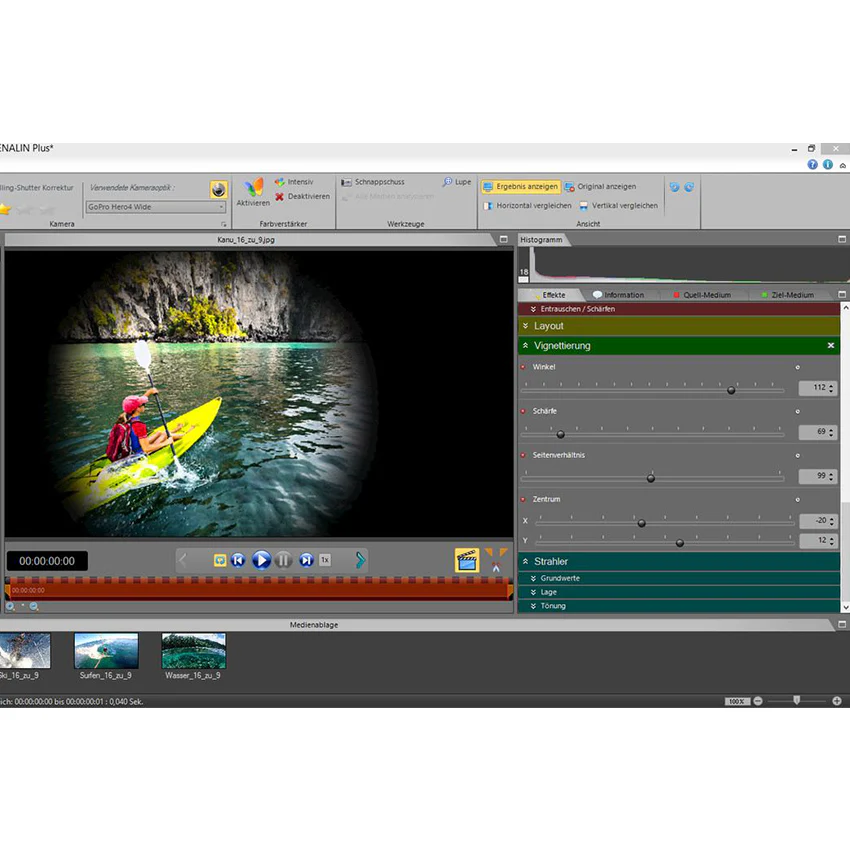
Task: Open the blue info icon
Action: coord(828,164)
